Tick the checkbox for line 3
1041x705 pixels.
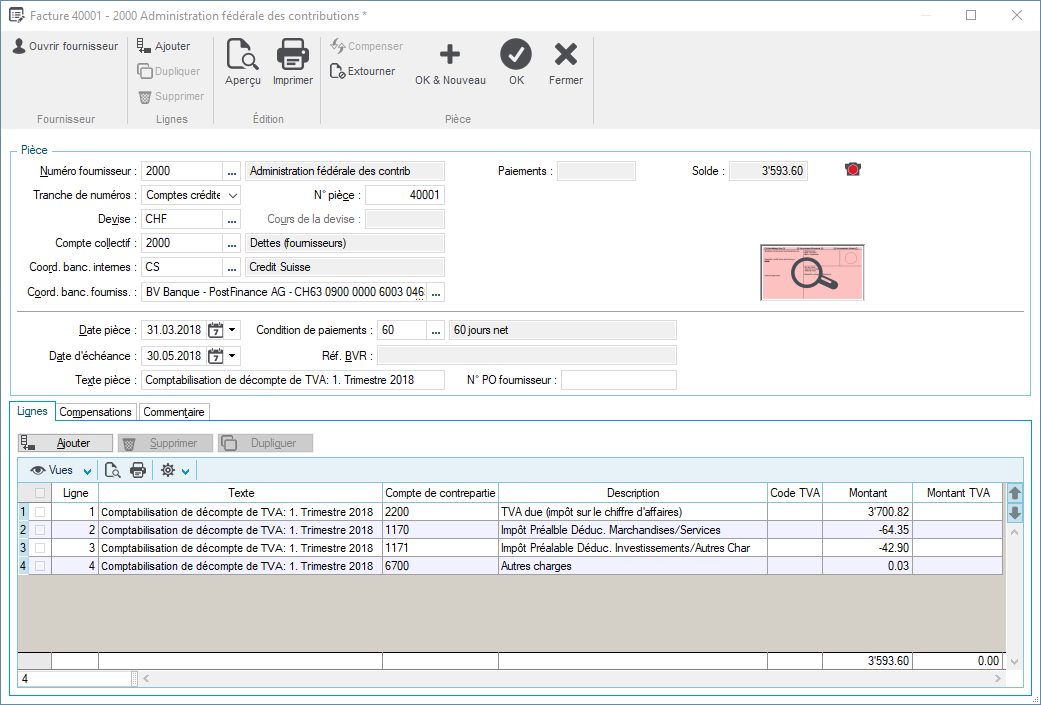pos(40,548)
